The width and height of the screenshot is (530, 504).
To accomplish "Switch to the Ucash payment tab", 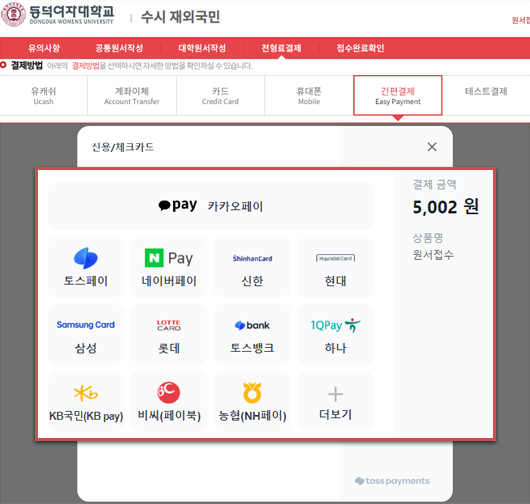I will click(x=44, y=96).
